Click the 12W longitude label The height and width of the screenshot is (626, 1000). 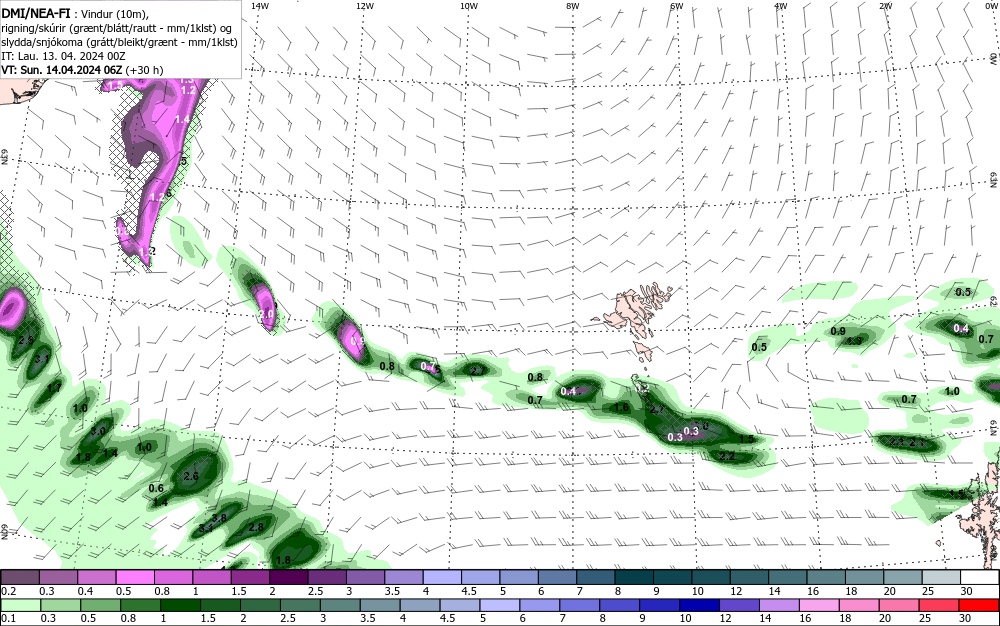tap(365, 6)
